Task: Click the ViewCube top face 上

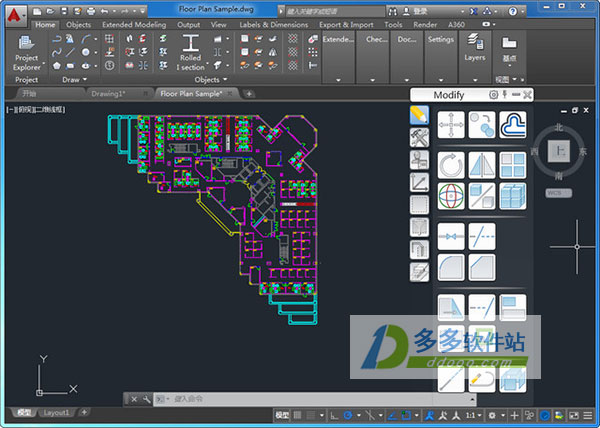Action: (x=559, y=151)
